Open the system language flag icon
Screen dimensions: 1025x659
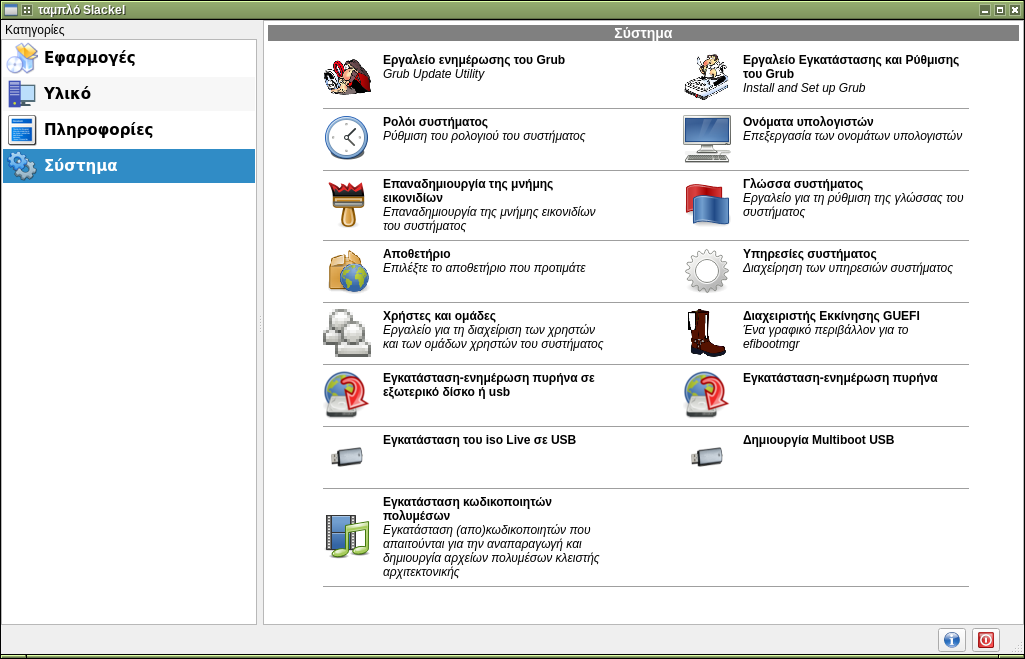pos(707,205)
